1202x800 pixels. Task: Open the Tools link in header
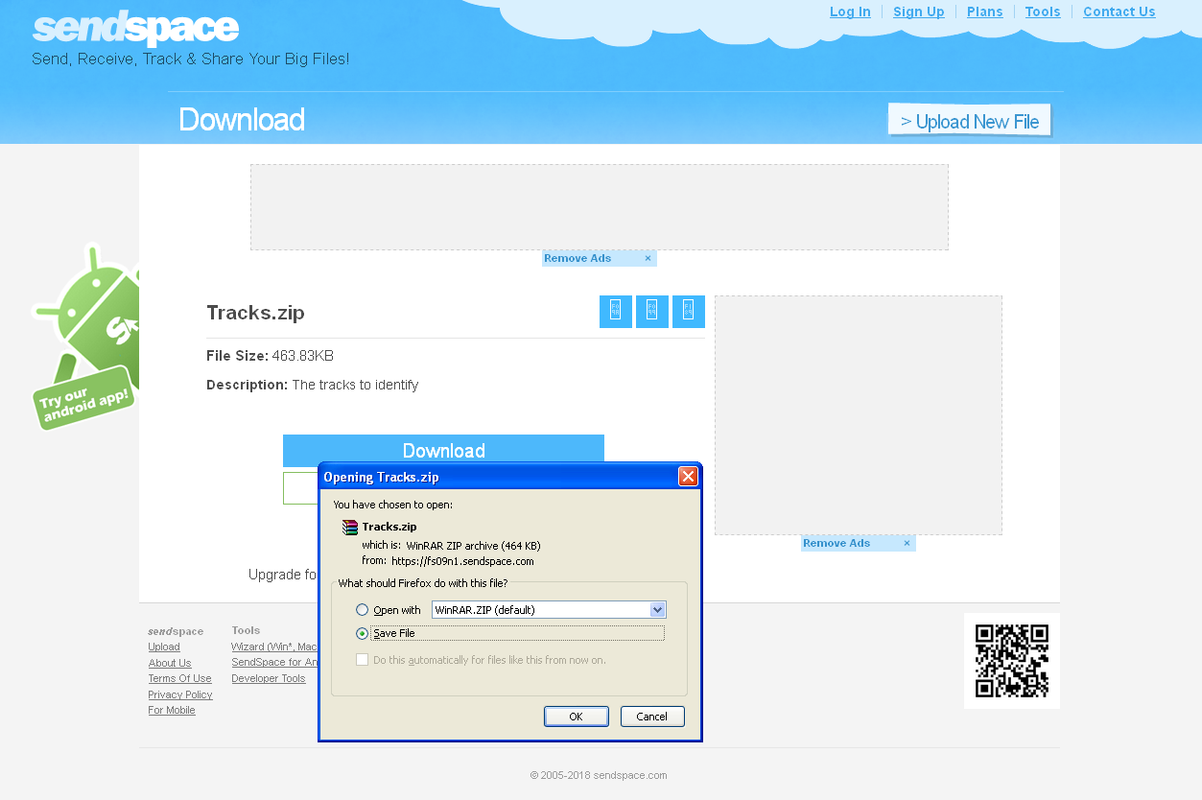pos(1042,12)
